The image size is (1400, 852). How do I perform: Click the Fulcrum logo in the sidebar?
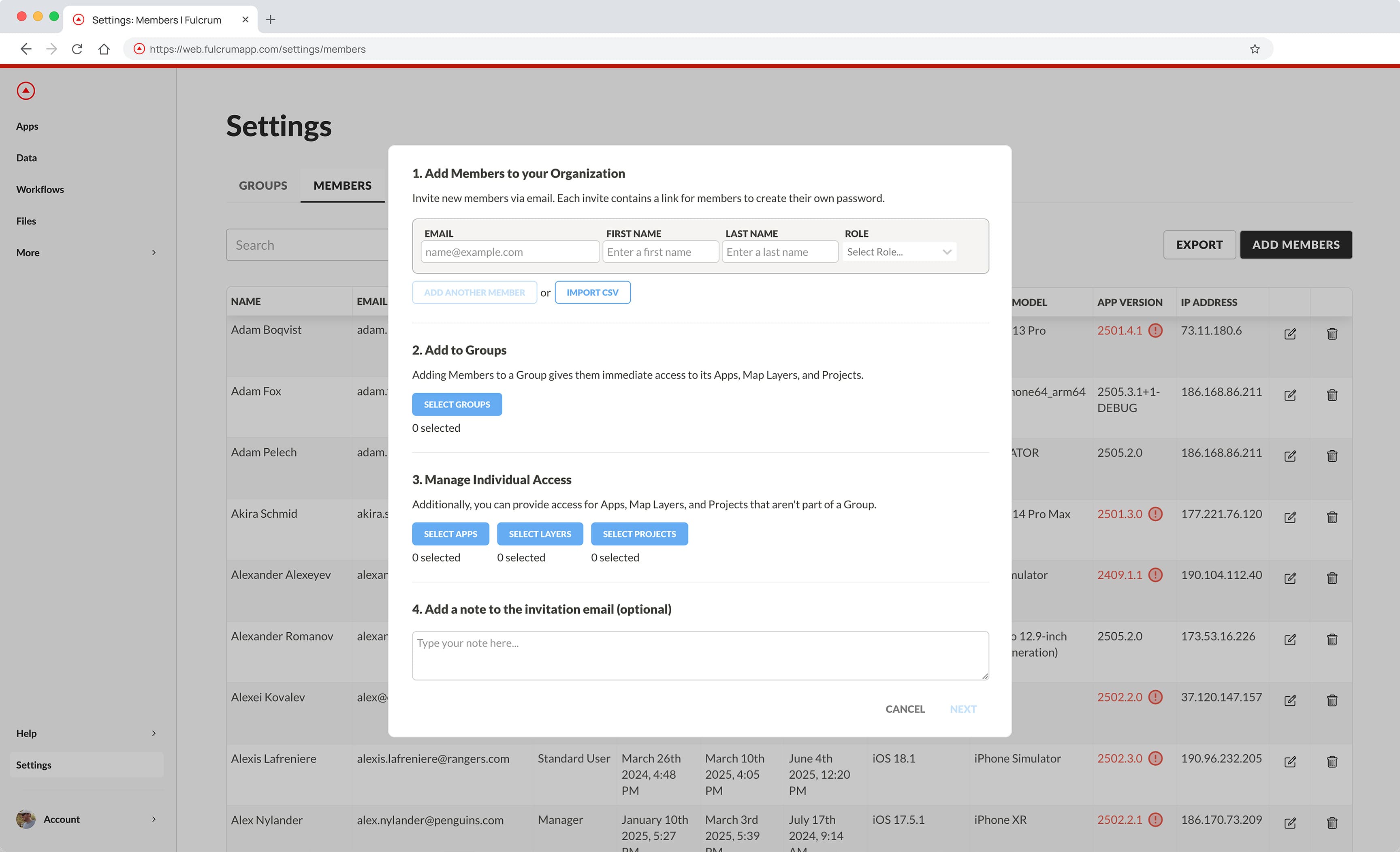point(26,90)
